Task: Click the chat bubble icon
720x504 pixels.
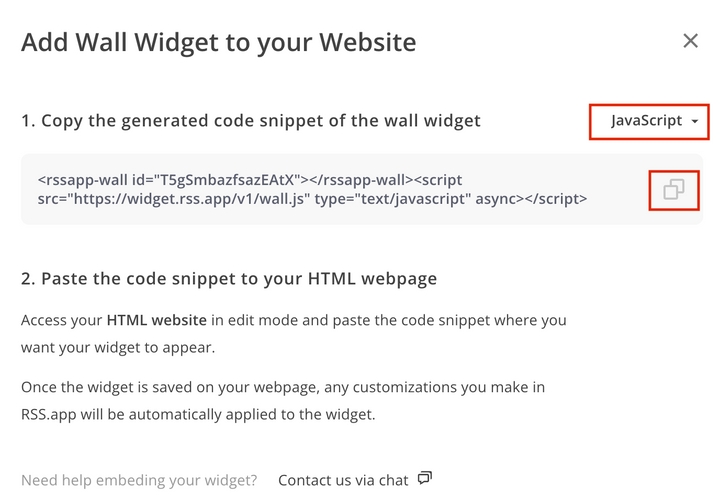Action: click(425, 478)
